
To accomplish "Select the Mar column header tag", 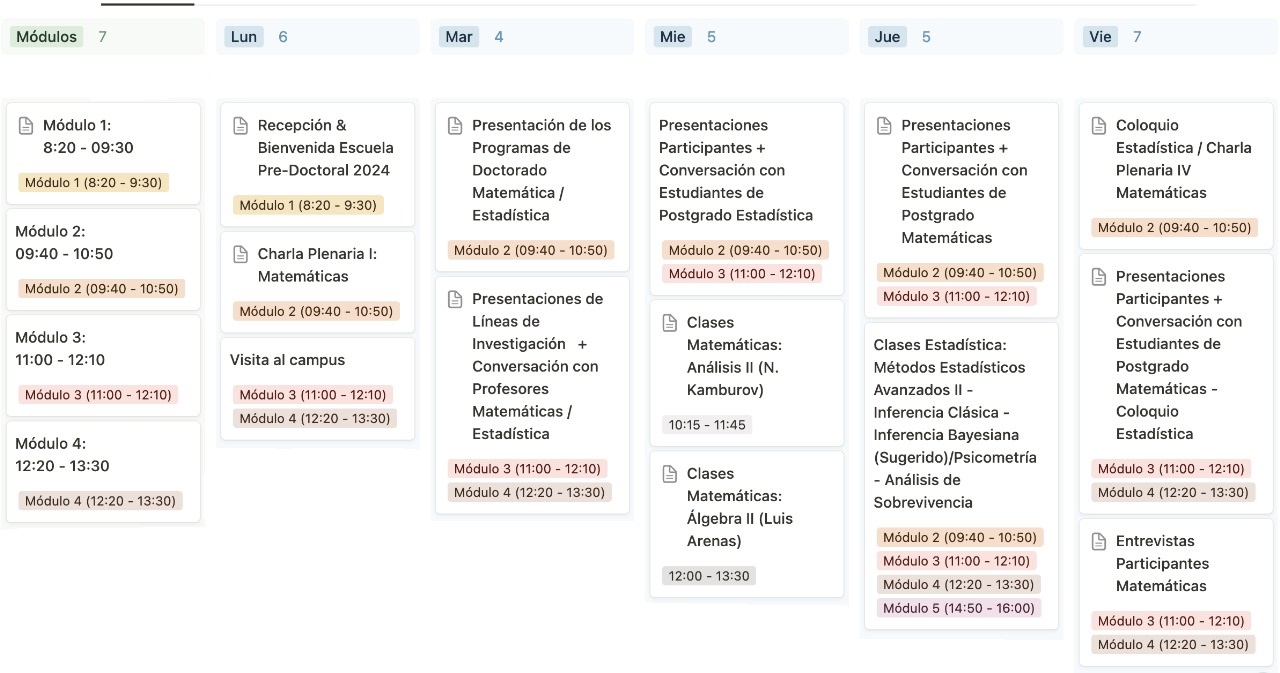I will [x=459, y=37].
